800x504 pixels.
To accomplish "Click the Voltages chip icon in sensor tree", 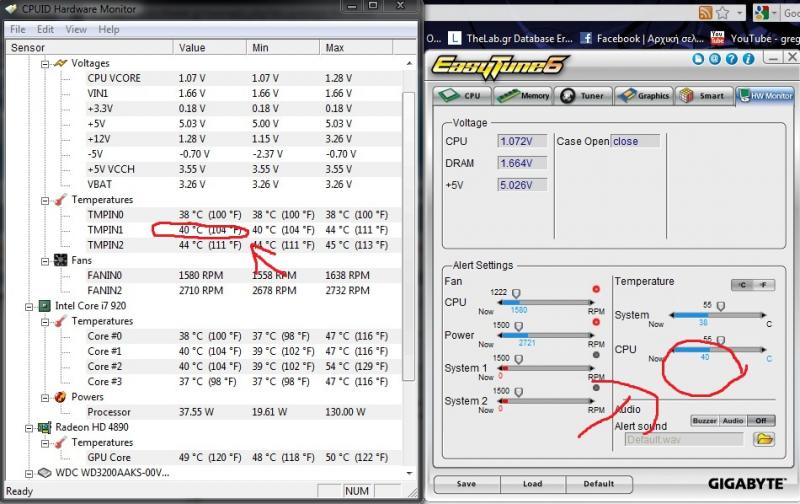I will [60, 63].
